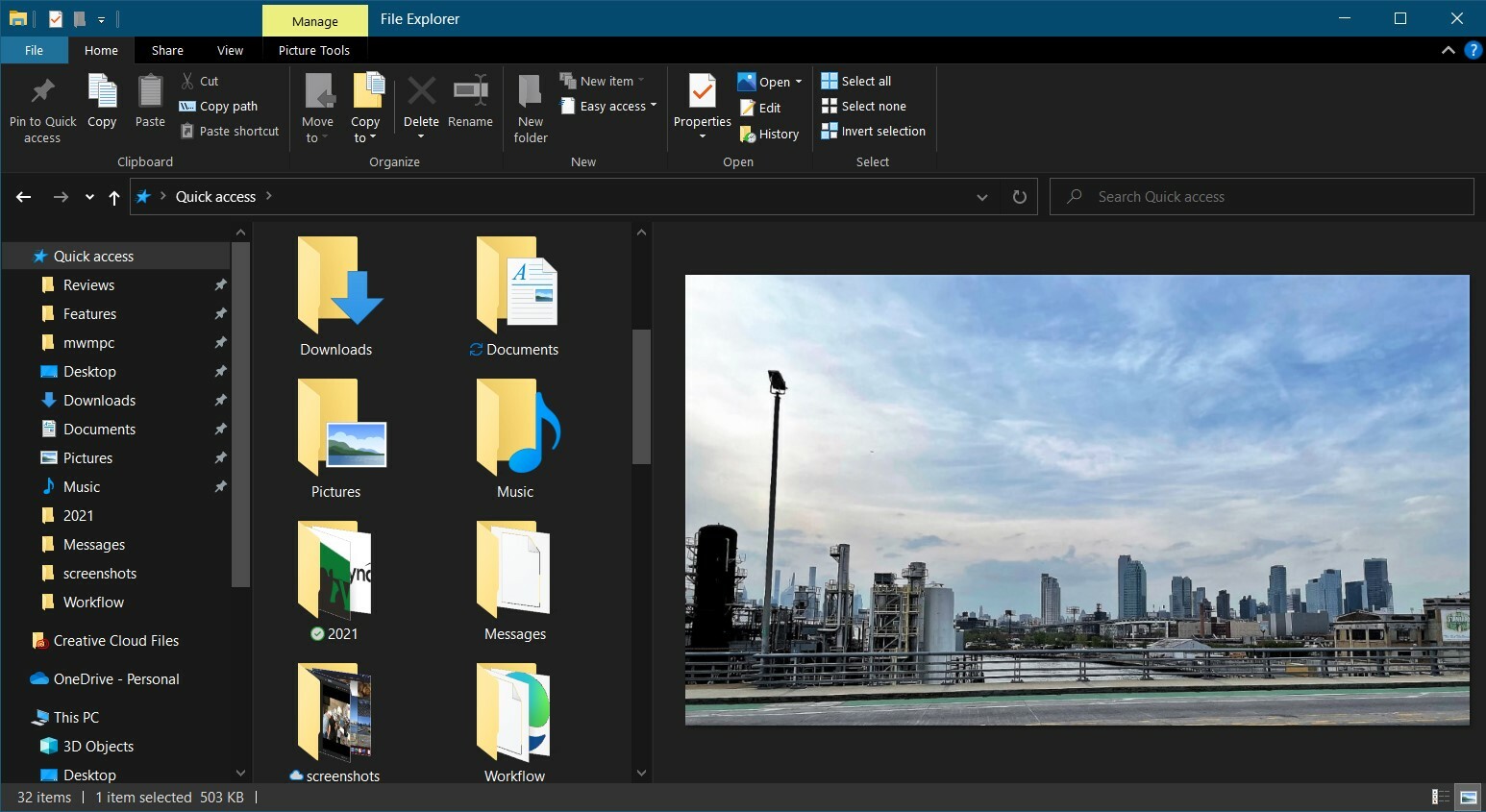
Task: Open Creative Cloud Files in sidebar
Action: (x=115, y=641)
